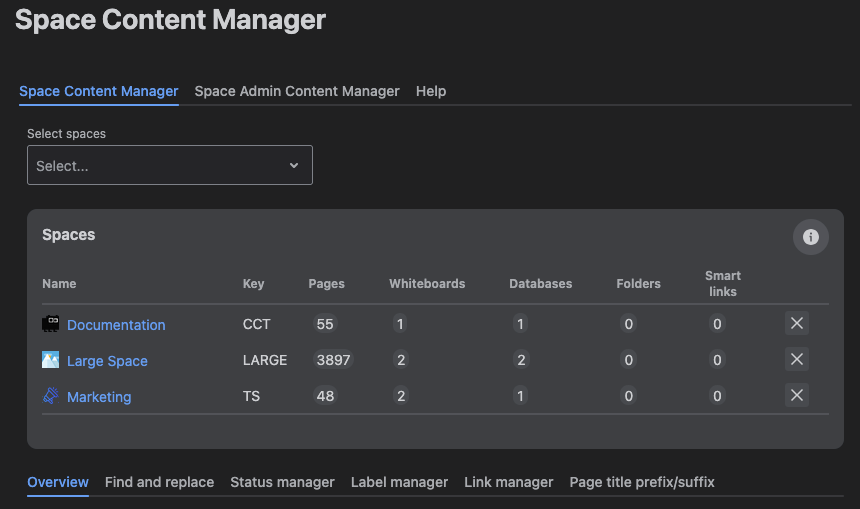The width and height of the screenshot is (860, 509).
Task: Open the Select spaces dropdown
Action: 169,165
